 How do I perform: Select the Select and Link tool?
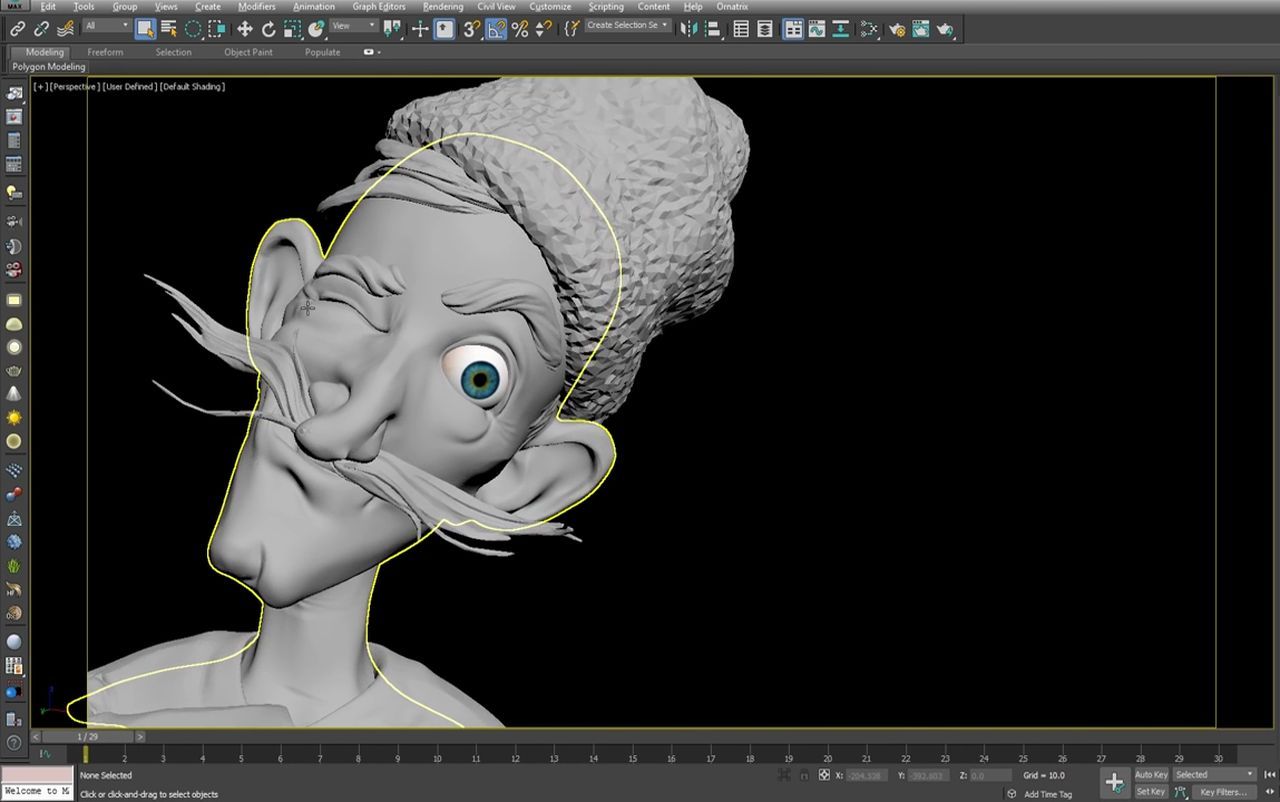pyautogui.click(x=16, y=28)
